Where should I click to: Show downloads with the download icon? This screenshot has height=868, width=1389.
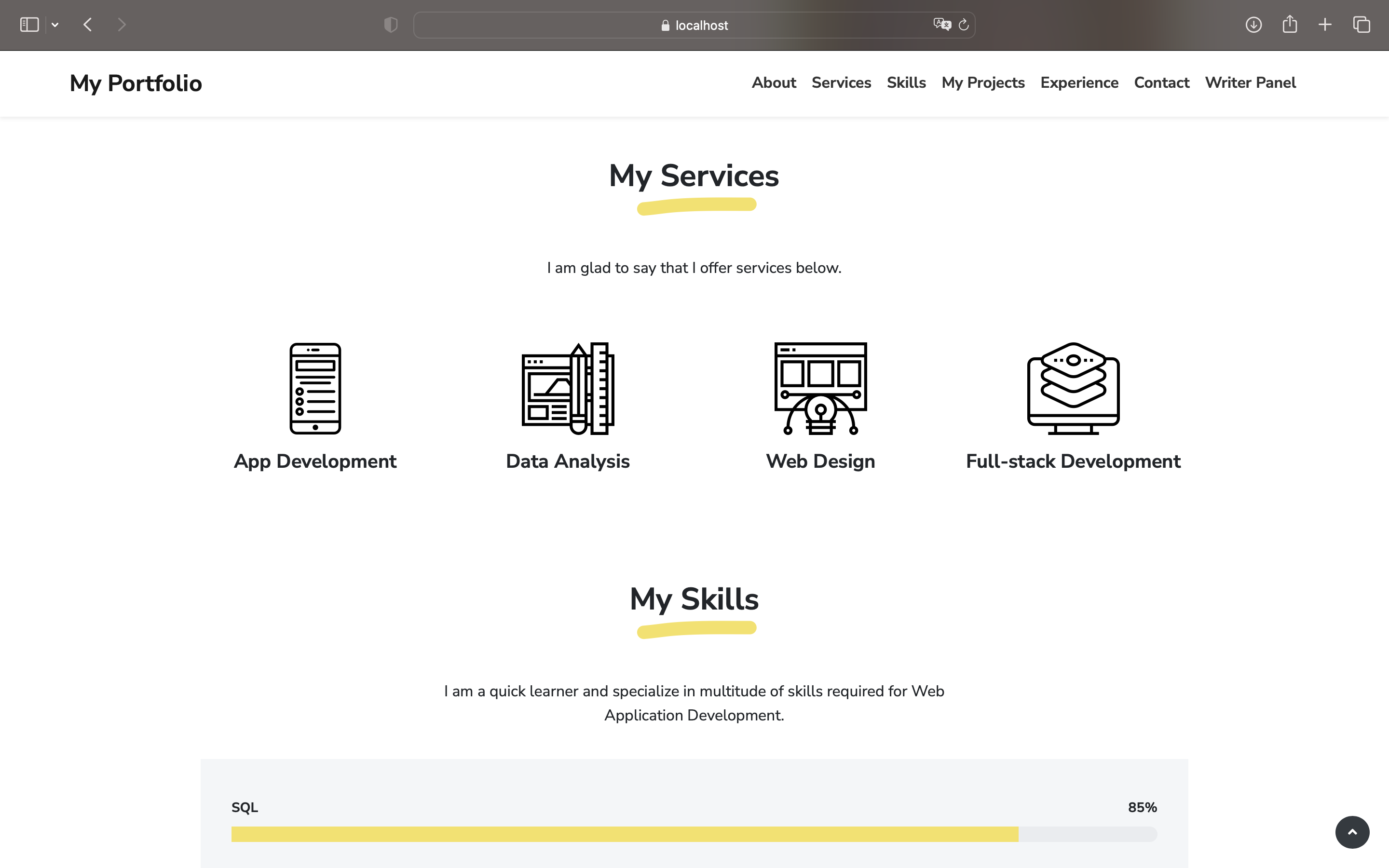coord(1253,25)
